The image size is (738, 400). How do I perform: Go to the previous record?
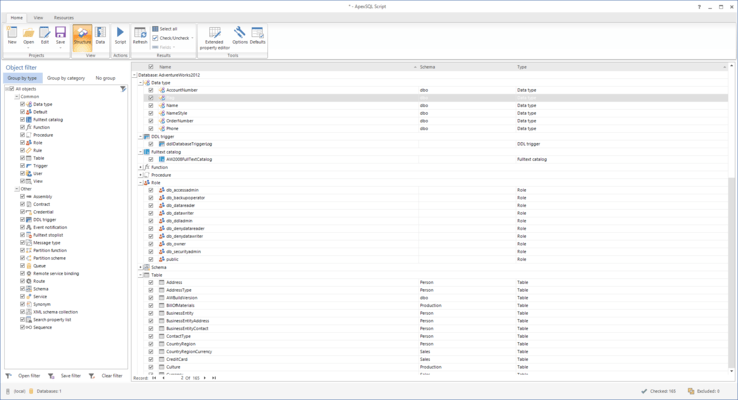(163, 378)
